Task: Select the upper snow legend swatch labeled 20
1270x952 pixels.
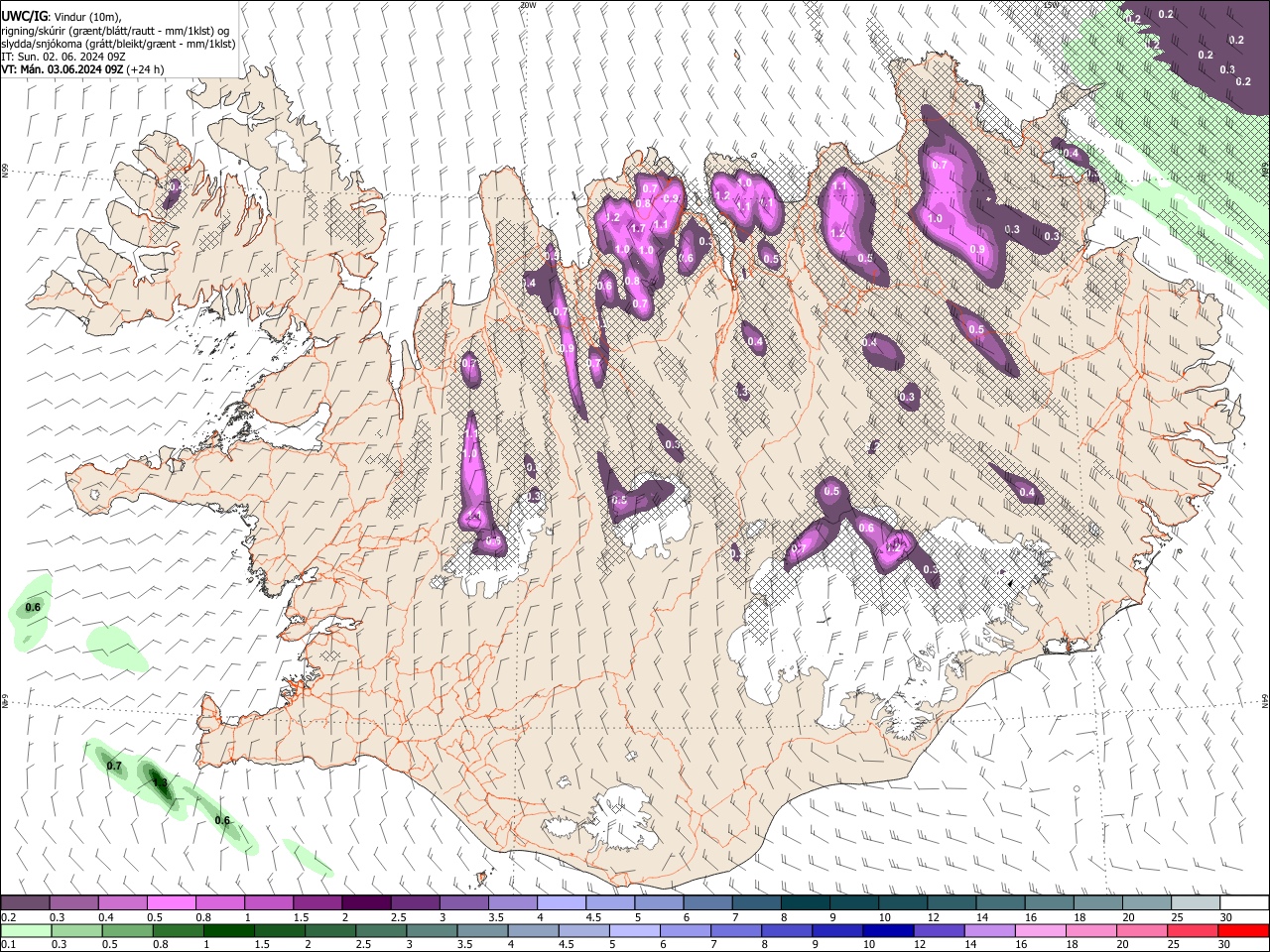Action: coord(1145,903)
